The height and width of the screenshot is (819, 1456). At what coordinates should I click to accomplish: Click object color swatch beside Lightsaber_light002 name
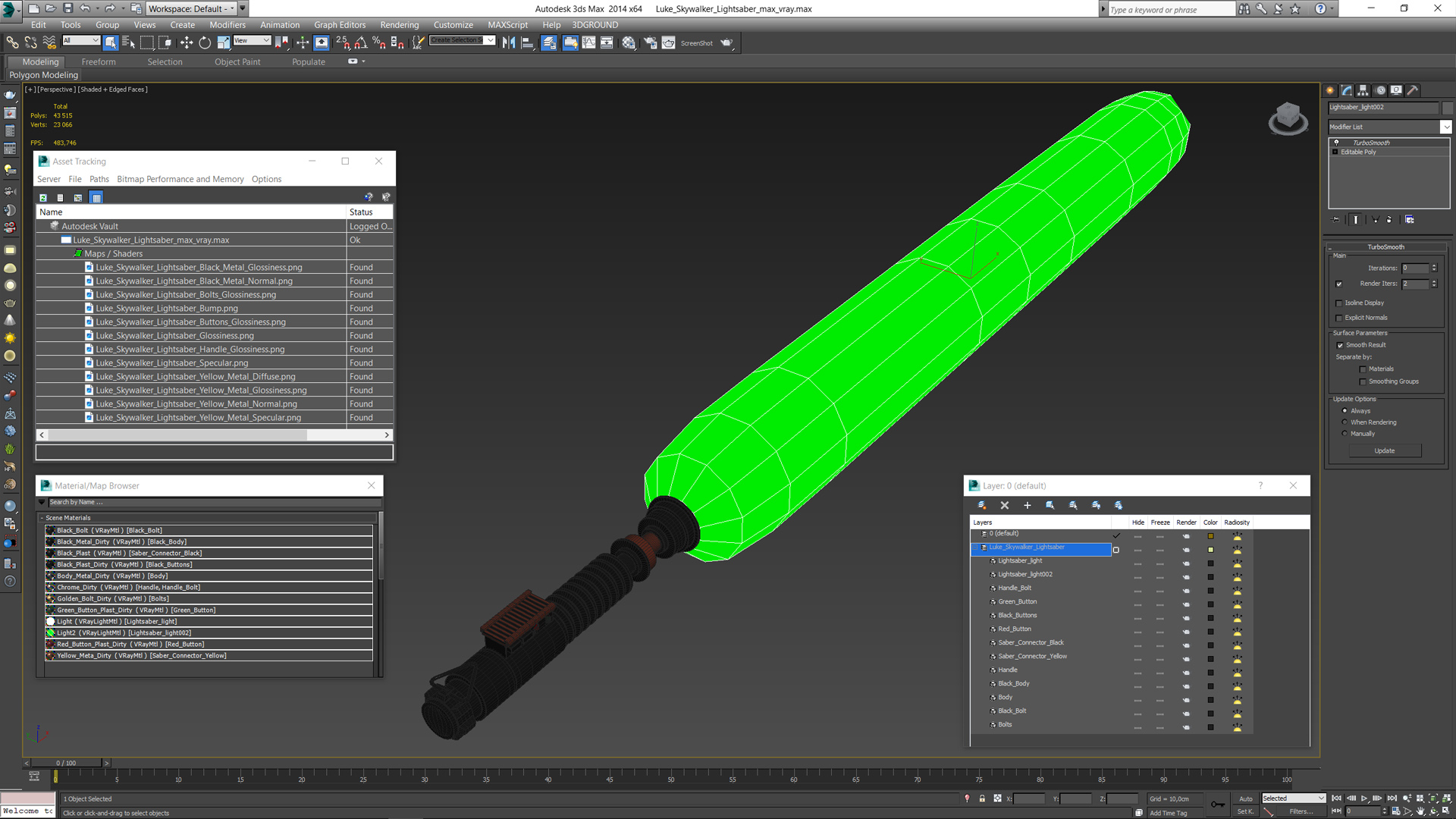1447,108
